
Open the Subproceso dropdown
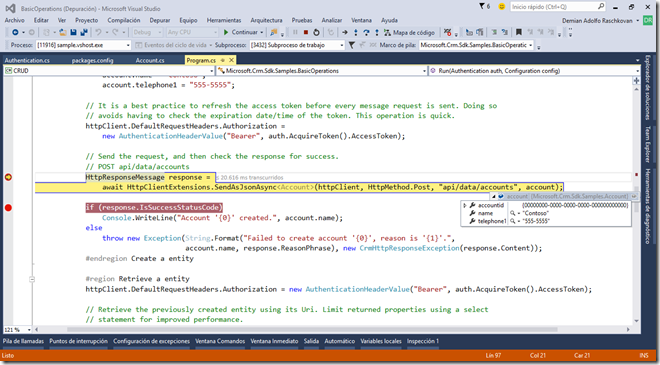(x=342, y=45)
